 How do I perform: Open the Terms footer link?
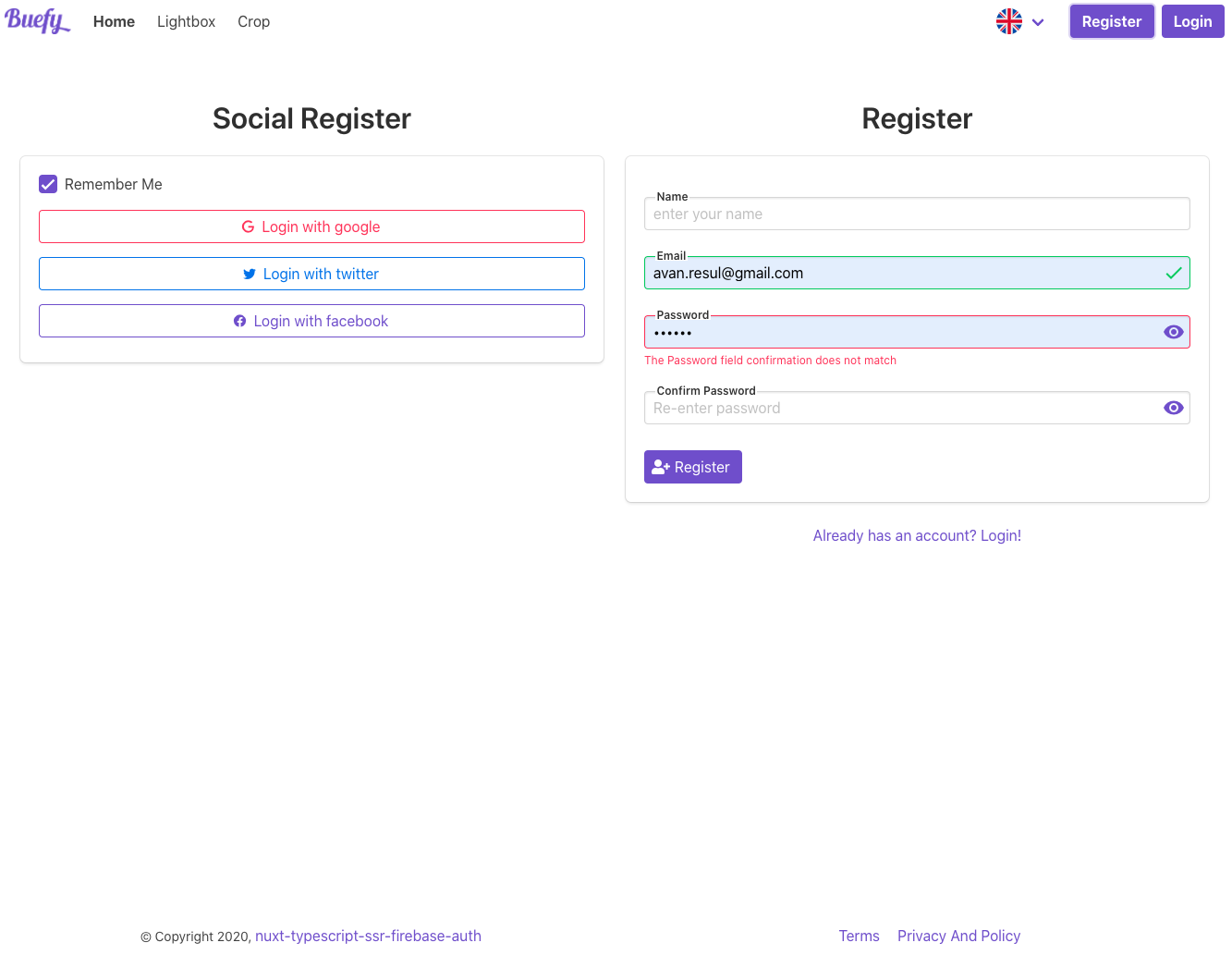click(859, 936)
